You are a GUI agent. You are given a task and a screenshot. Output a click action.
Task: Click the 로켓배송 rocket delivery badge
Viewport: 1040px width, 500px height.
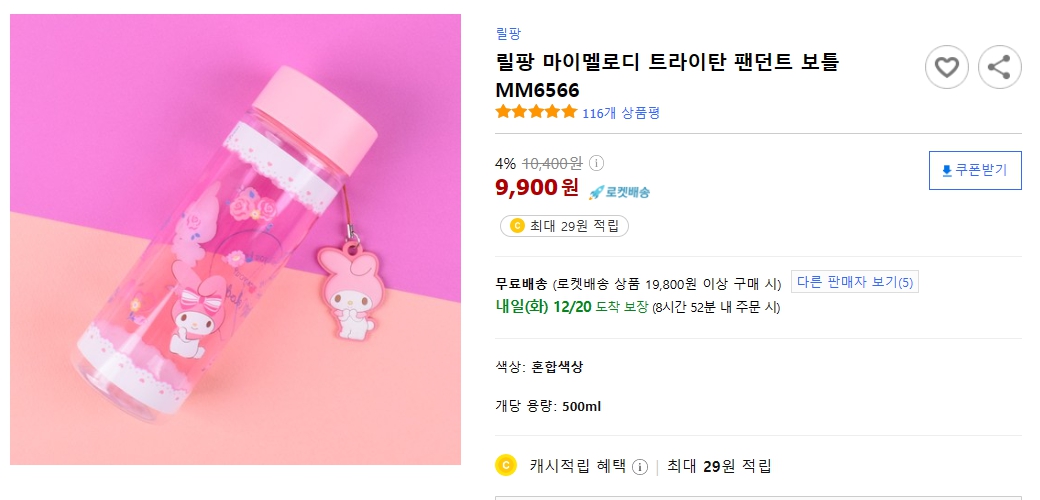pyautogui.click(x=619, y=191)
